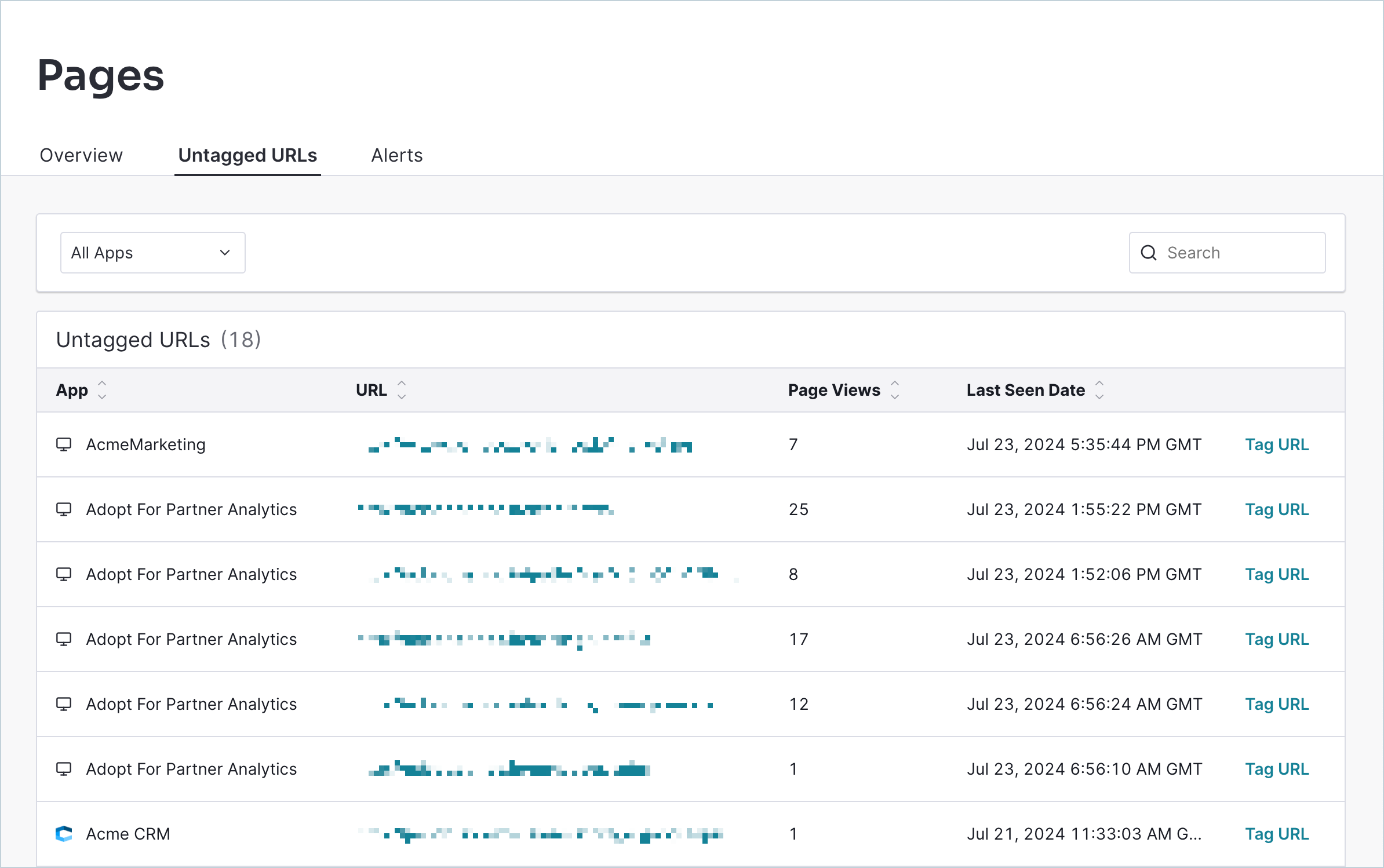Open blurred URL in Acme CRM row
This screenshot has width=1384, height=868.
[540, 834]
